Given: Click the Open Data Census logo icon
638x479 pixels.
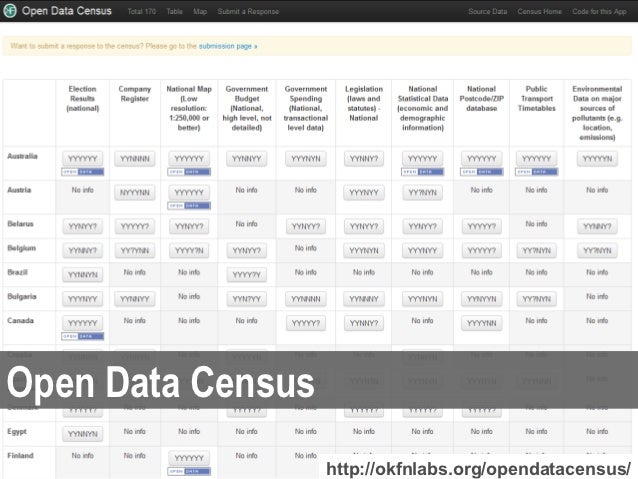Looking at the screenshot, I should [10, 11].
